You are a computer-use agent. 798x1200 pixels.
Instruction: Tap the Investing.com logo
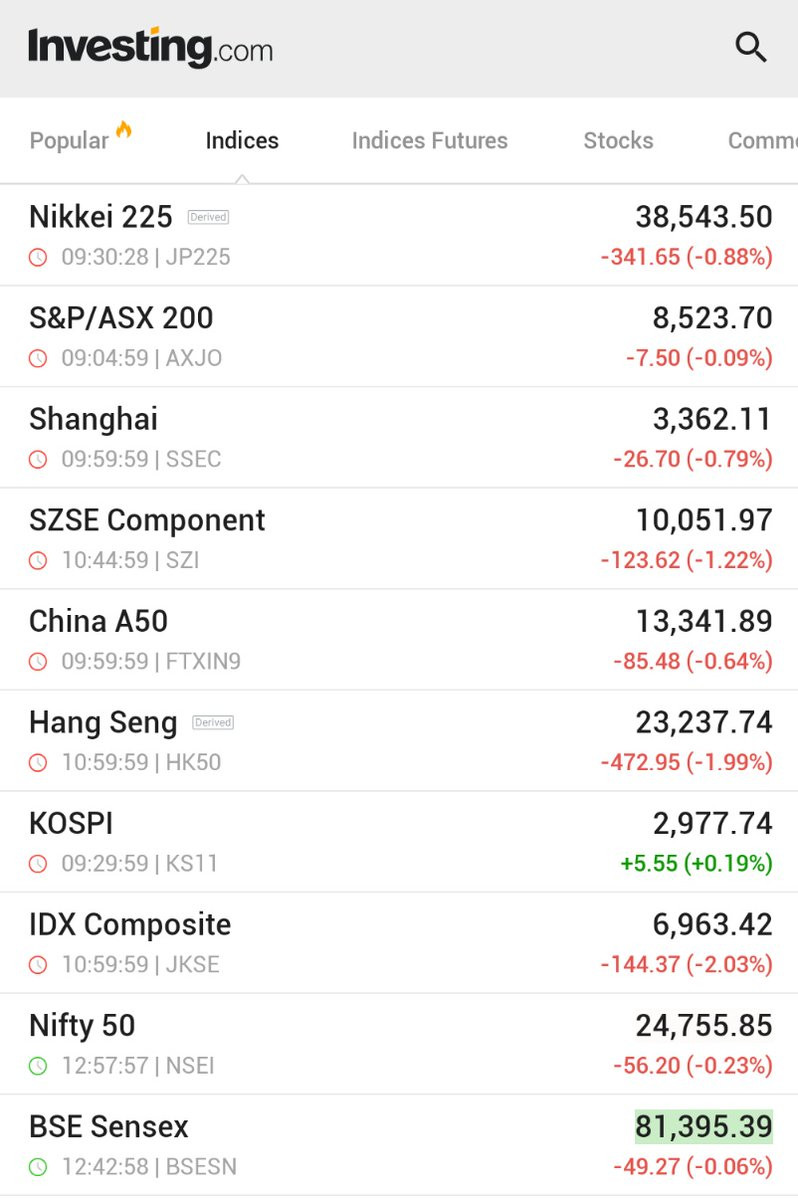150,47
